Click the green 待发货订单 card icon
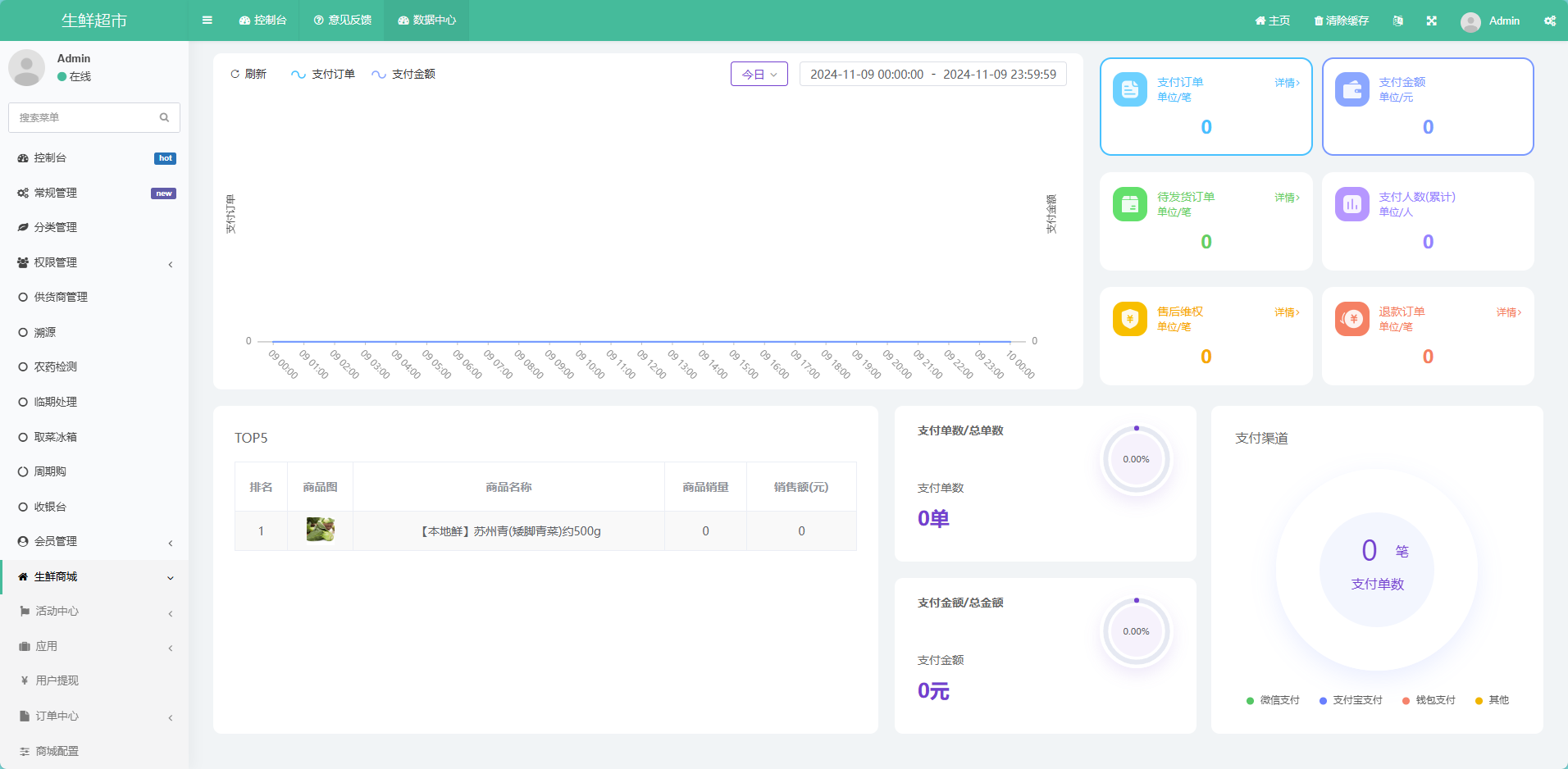 pos(1130,204)
